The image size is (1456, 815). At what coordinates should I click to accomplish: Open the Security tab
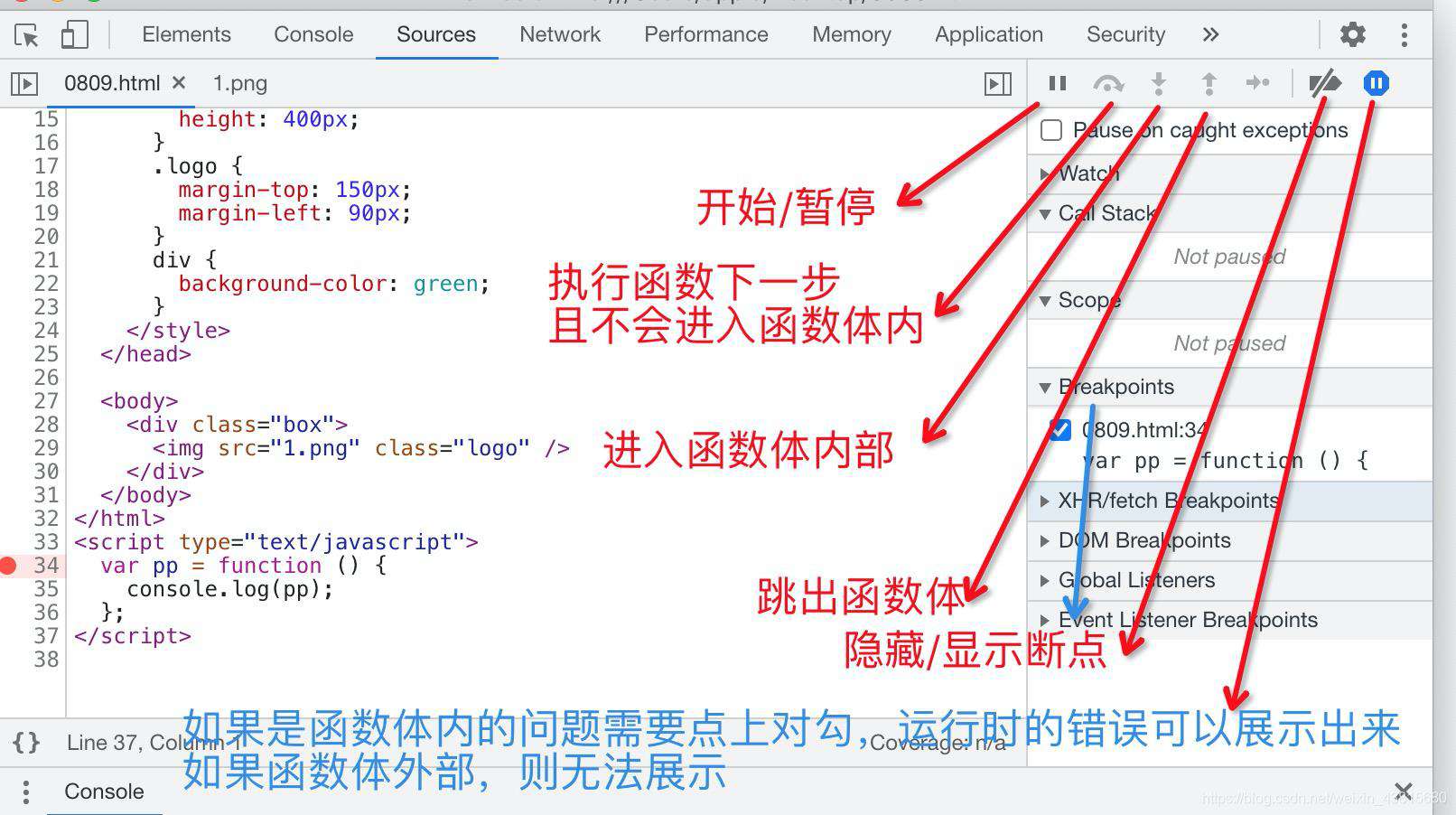click(1125, 34)
